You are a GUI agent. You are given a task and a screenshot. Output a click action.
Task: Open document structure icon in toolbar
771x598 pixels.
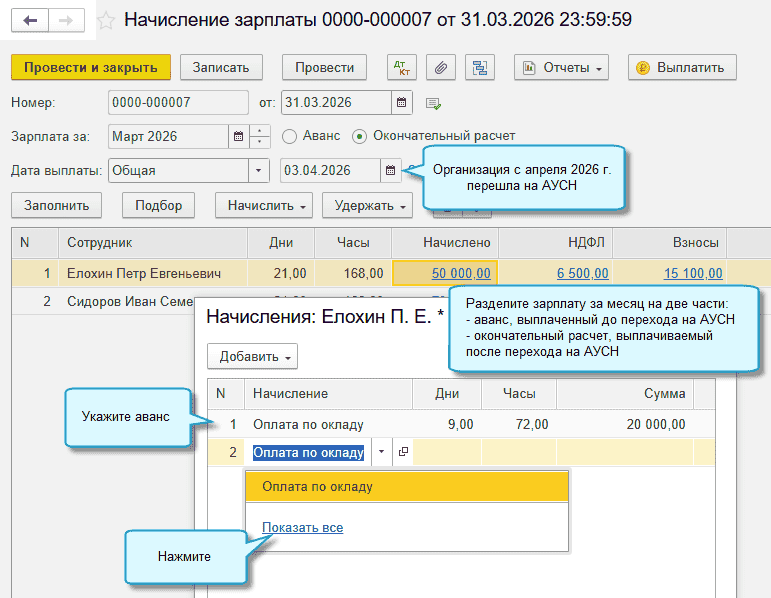coord(481,68)
